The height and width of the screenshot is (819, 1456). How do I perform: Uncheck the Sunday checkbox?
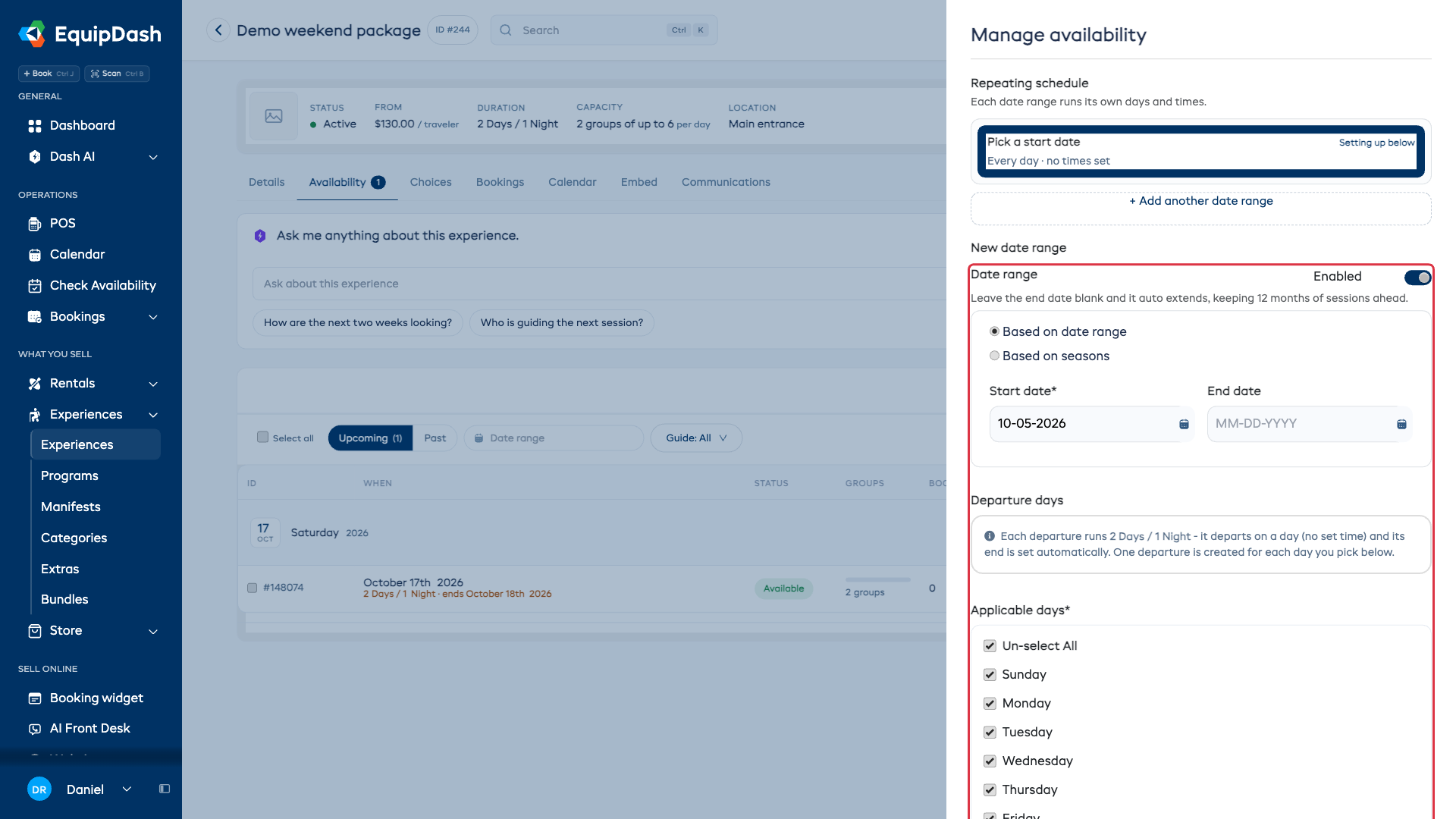[990, 675]
